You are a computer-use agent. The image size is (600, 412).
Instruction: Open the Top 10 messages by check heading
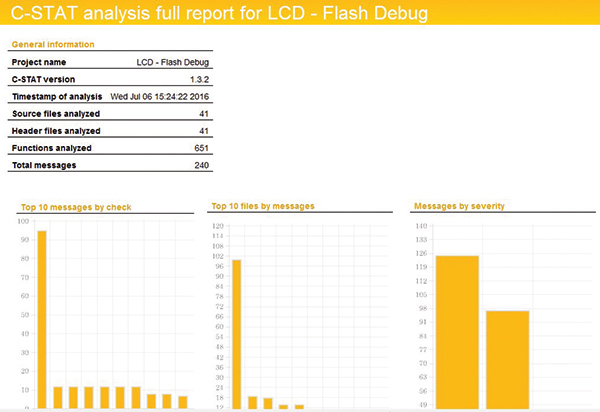tap(76, 207)
